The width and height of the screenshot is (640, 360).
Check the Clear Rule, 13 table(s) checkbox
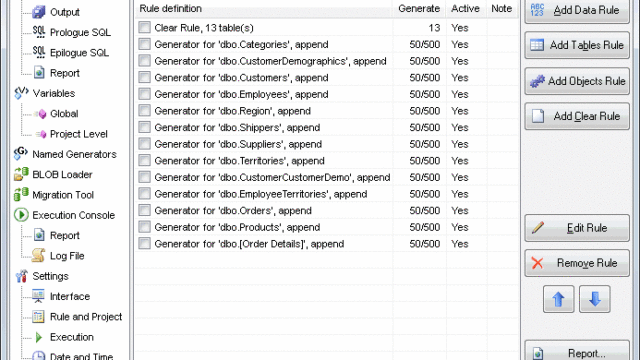(144, 27)
